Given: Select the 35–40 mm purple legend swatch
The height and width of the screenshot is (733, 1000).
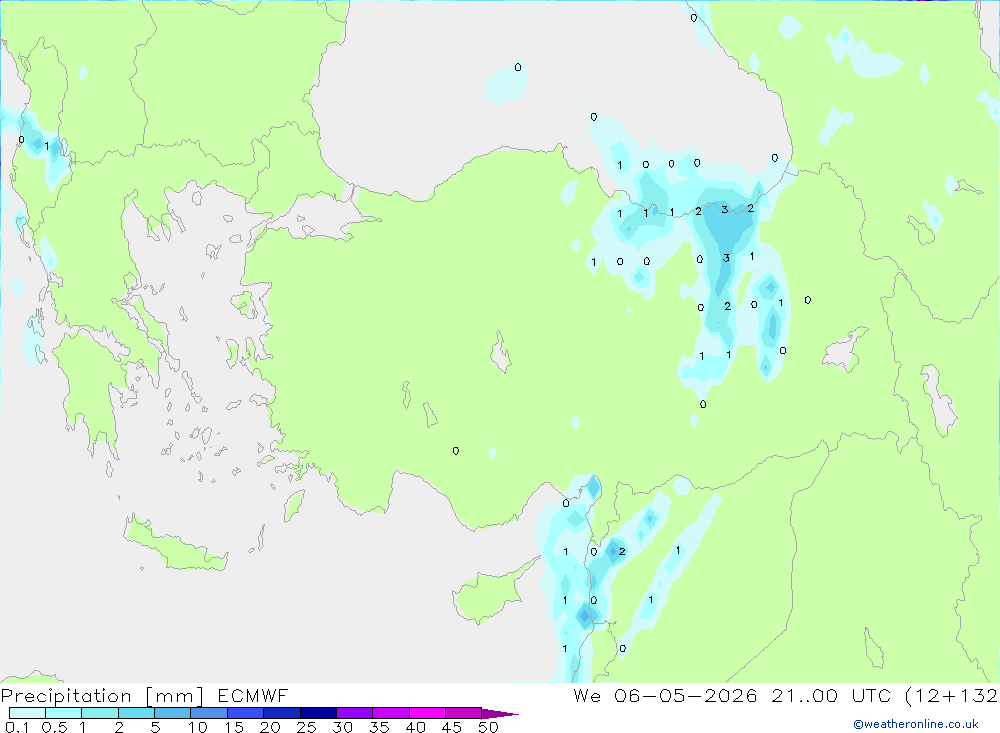Looking at the screenshot, I should 391,713.
